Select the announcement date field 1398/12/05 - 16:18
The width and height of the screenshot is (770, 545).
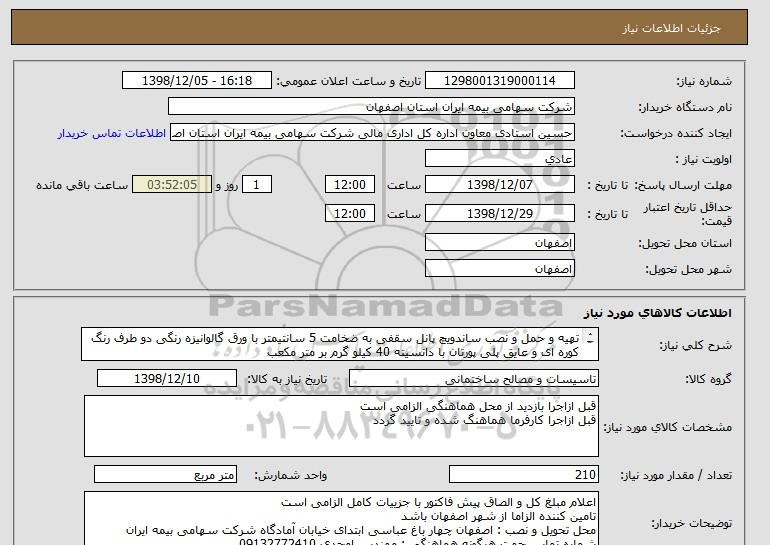coord(197,81)
